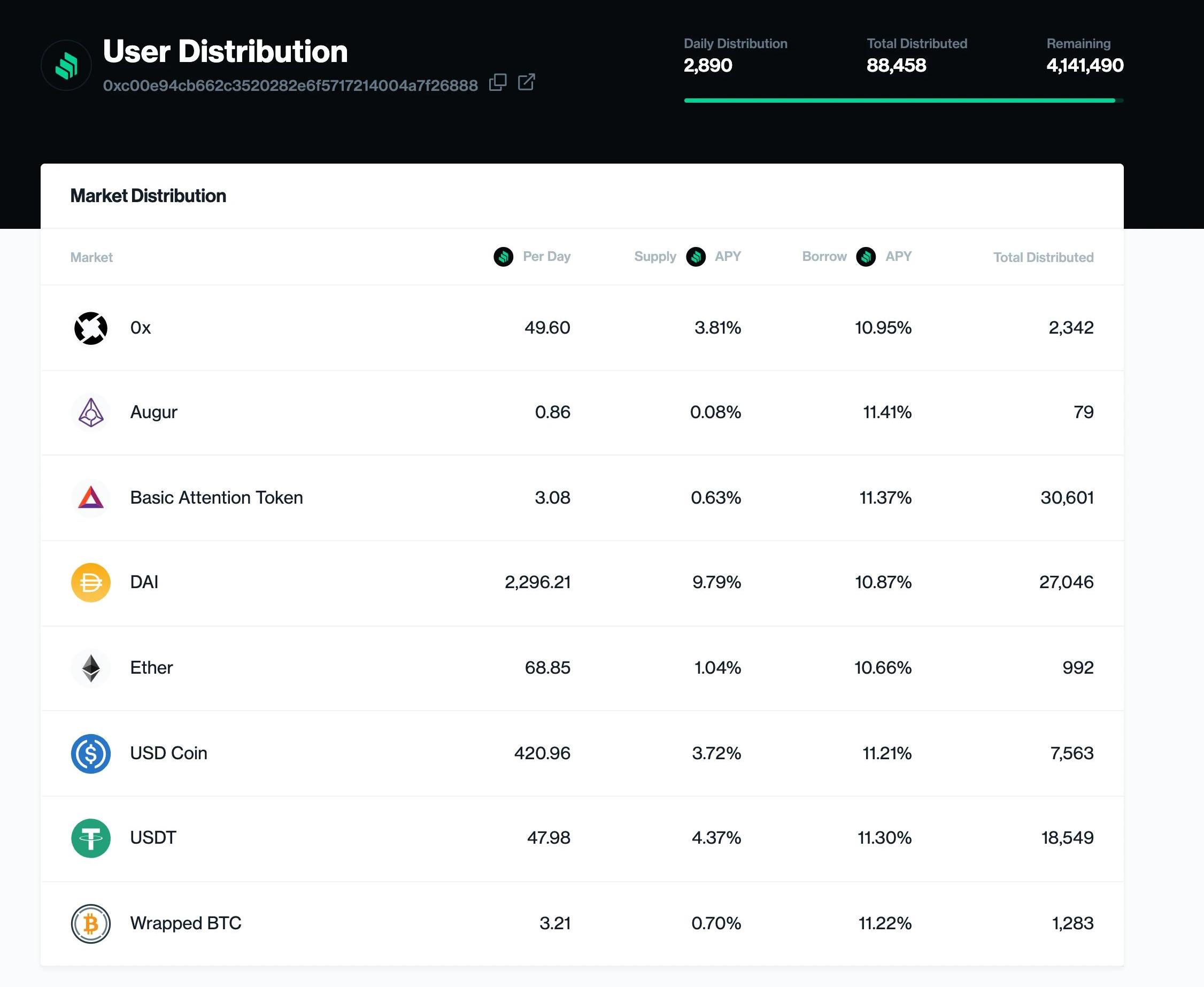Image resolution: width=1204 pixels, height=987 pixels.
Task: Sort by Market column header
Action: coord(91,258)
